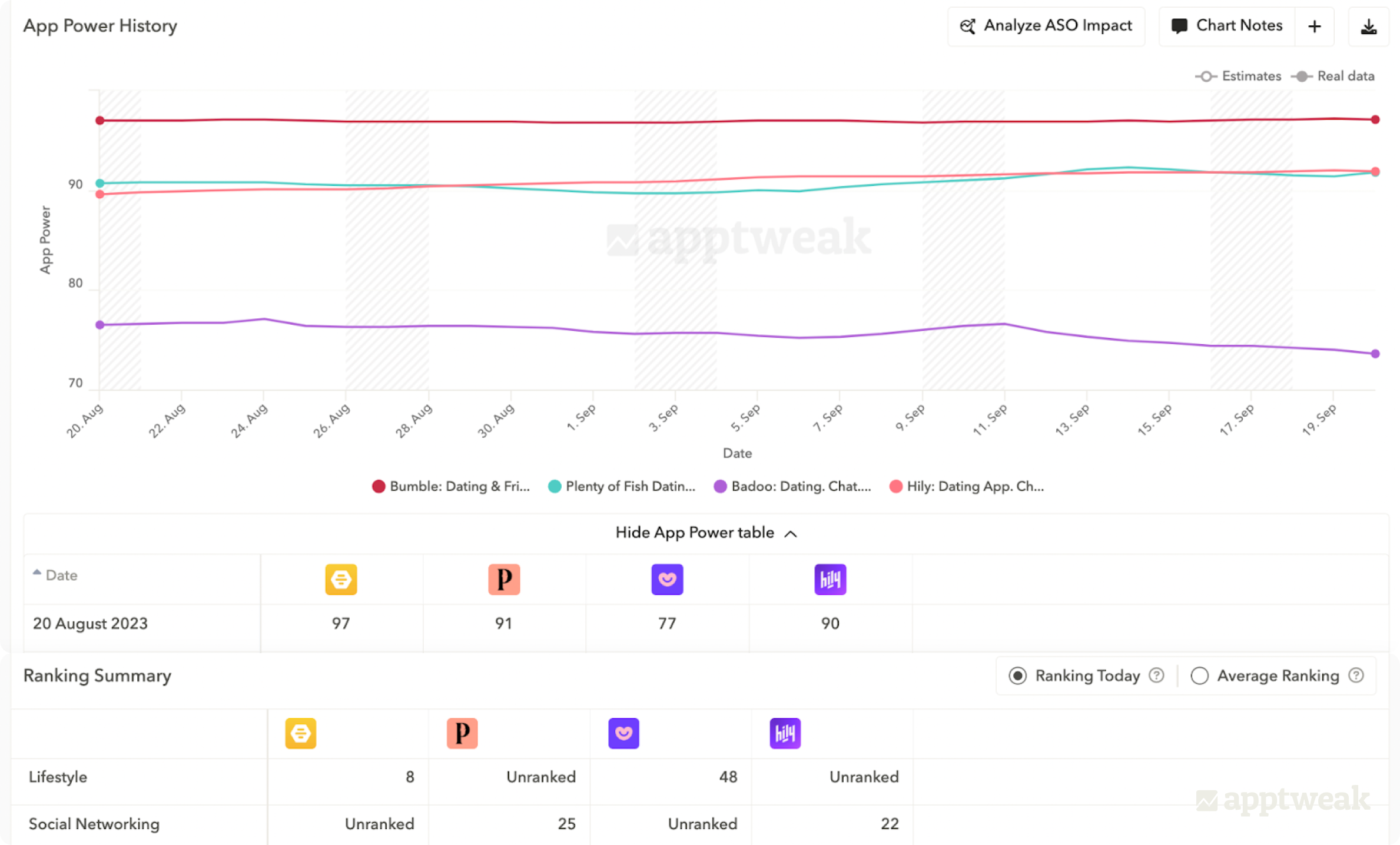This screenshot has width=1400, height=845.
Task: Click the Plenty of Fish start data point
Action: 100,183
